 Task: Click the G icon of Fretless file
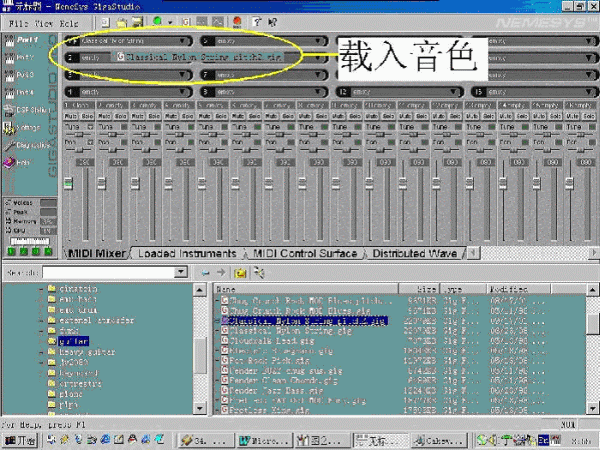coord(225,410)
